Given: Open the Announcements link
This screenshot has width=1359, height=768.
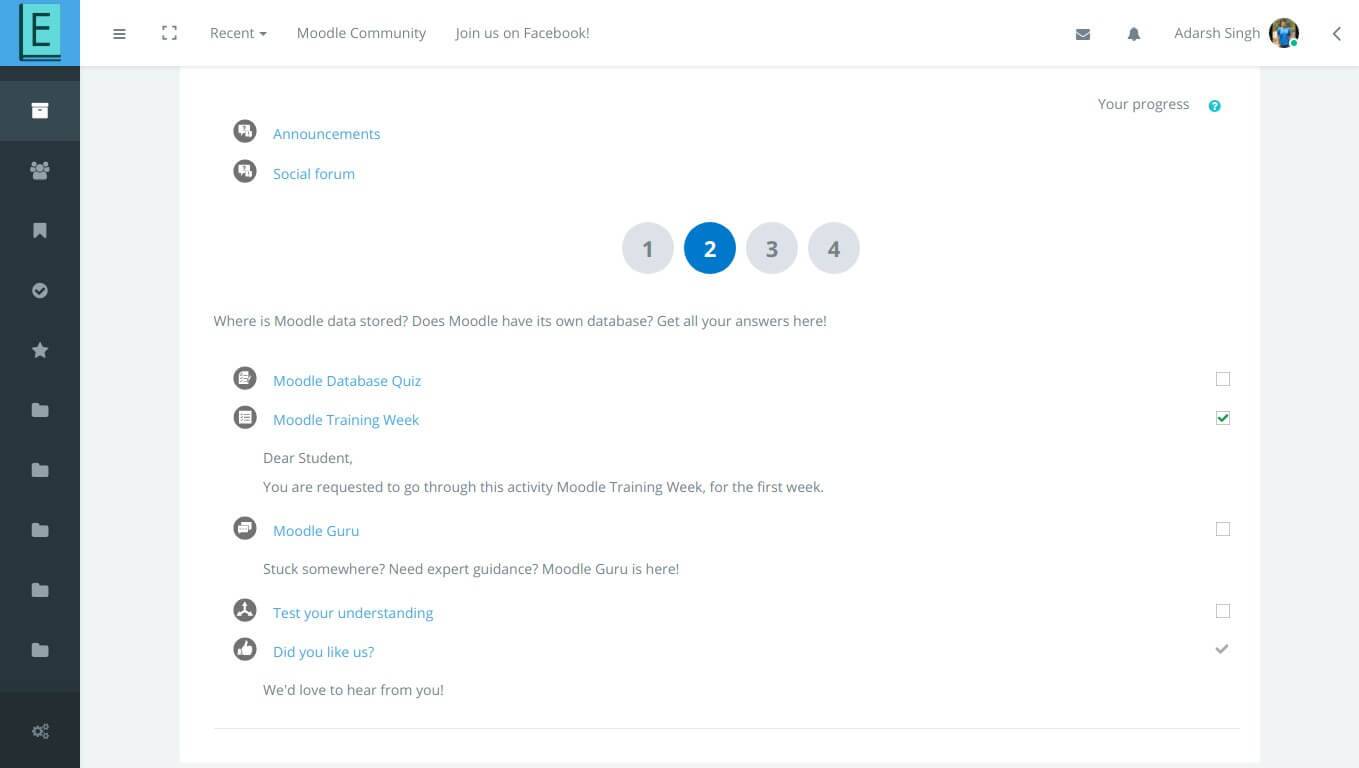Looking at the screenshot, I should point(326,134).
